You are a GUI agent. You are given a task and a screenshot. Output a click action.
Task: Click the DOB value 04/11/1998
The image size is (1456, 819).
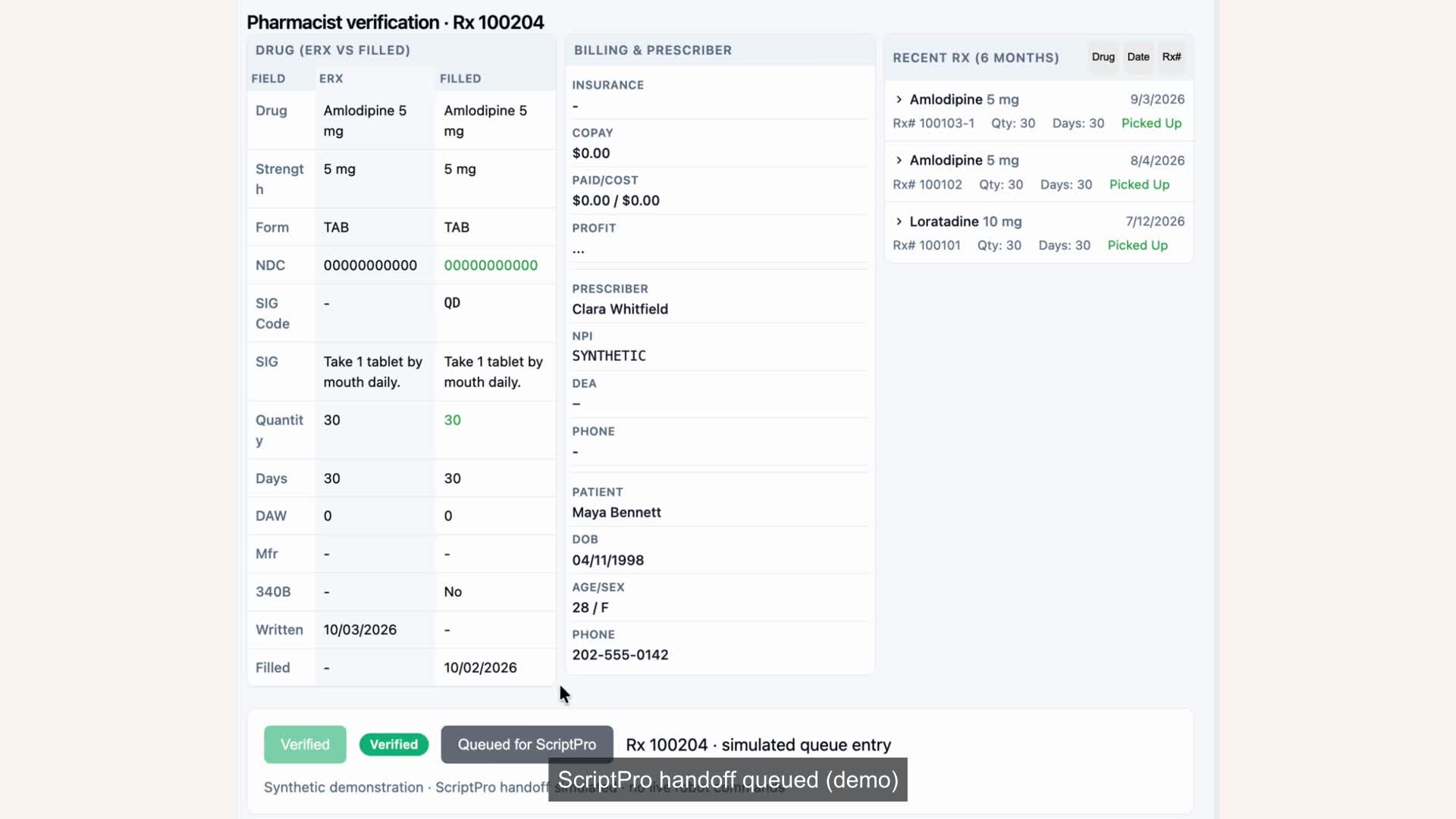pos(608,560)
